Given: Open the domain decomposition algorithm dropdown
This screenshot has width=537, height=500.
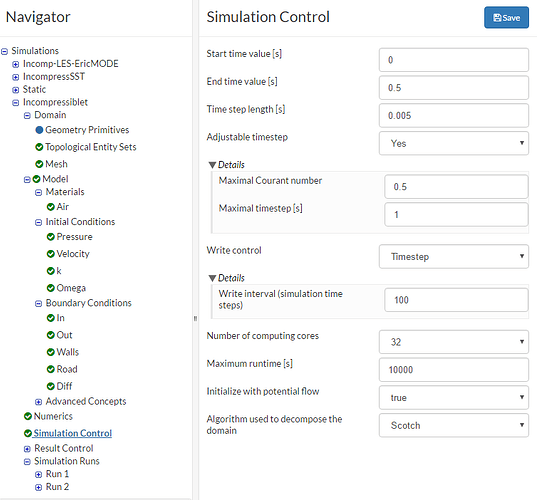Looking at the screenshot, I should (x=454, y=425).
